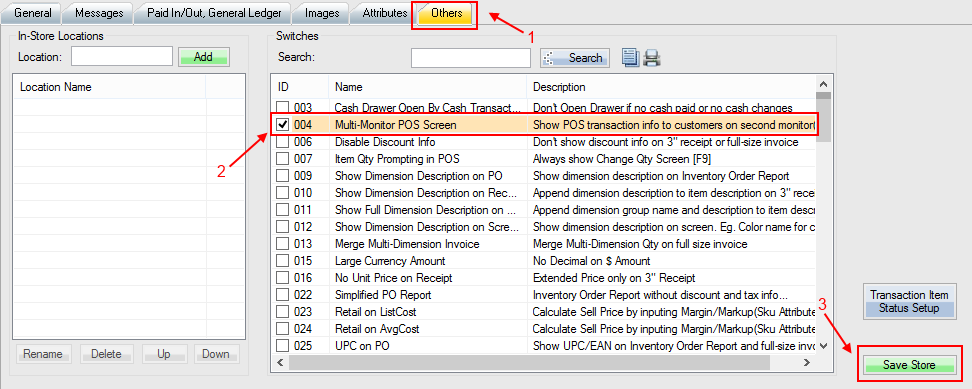Image resolution: width=972 pixels, height=389 pixels.
Task: Enable switch 023 Retail on ListCost
Action: pyautogui.click(x=283, y=312)
